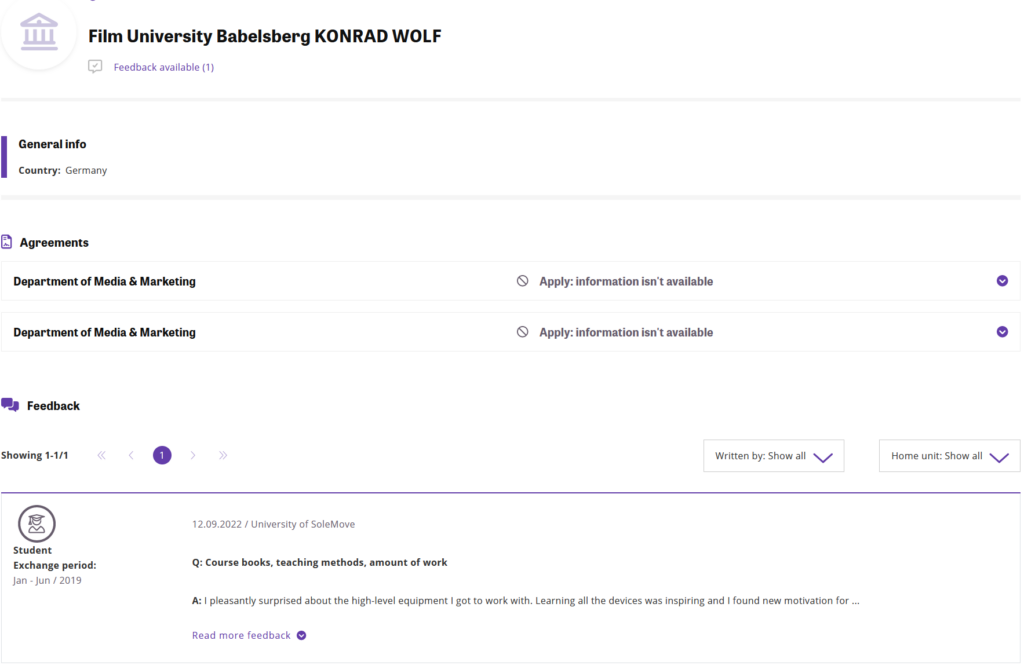Select feedback page 1

(162, 455)
